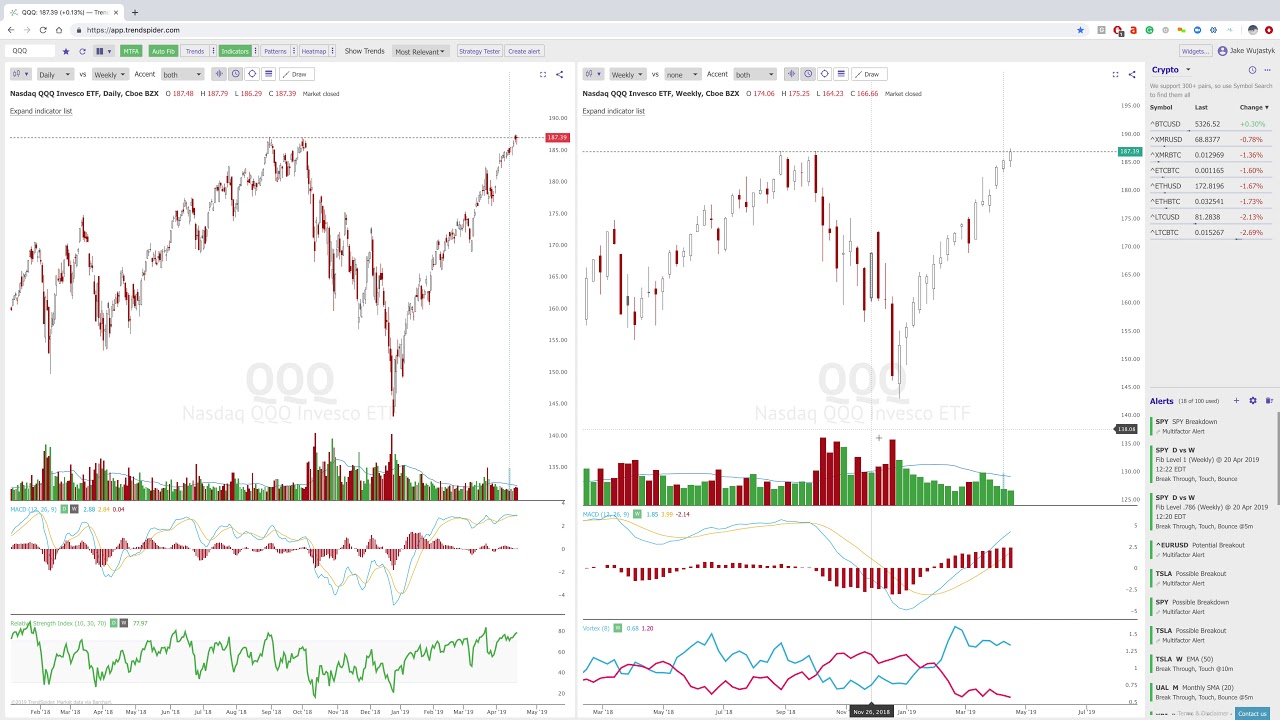Add QQQ to favorites with star icon
Image resolution: width=1280 pixels, height=720 pixels.
tap(66, 51)
